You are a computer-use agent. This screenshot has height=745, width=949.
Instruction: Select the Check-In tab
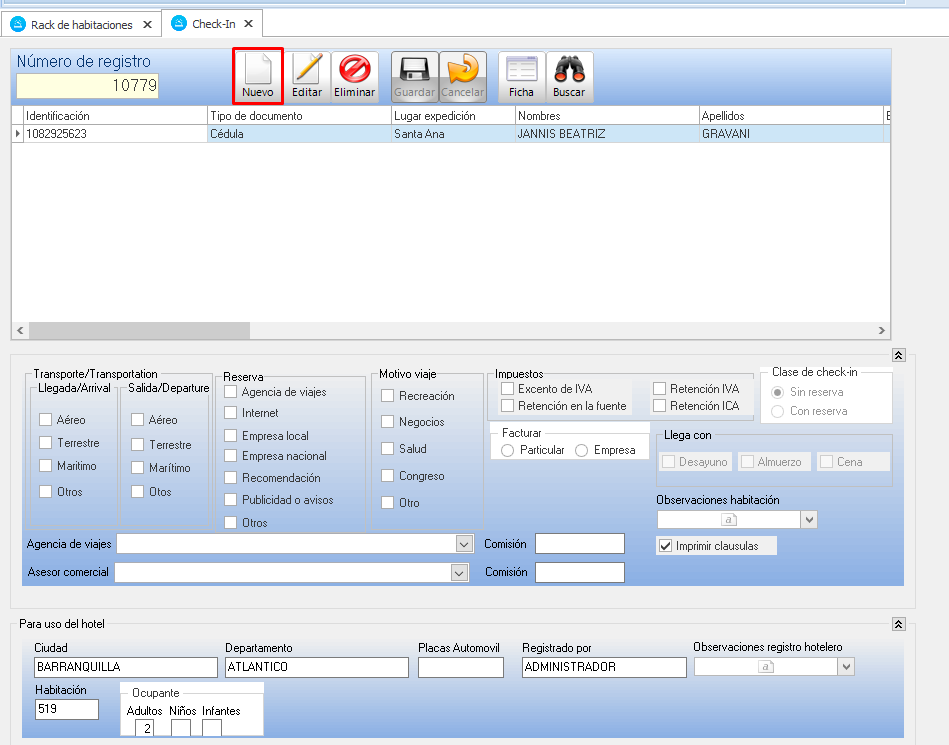(x=206, y=23)
